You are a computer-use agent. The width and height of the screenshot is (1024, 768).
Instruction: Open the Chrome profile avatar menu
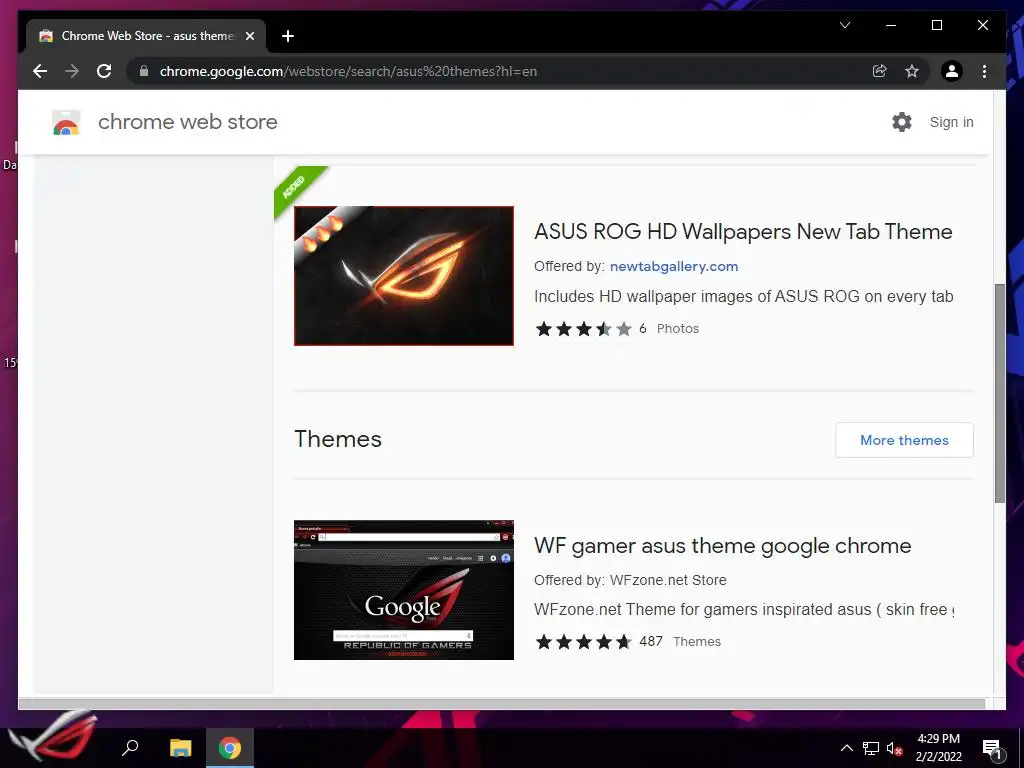coord(952,71)
